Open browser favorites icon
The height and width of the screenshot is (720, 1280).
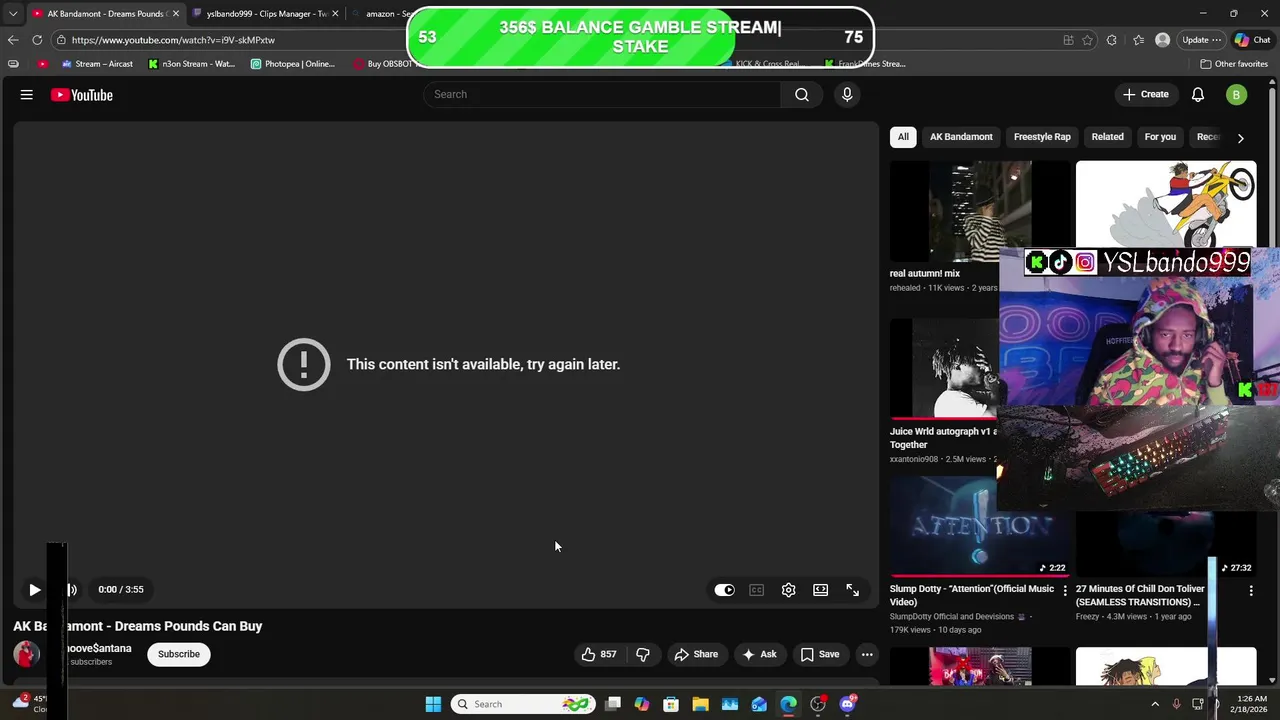click(1138, 40)
